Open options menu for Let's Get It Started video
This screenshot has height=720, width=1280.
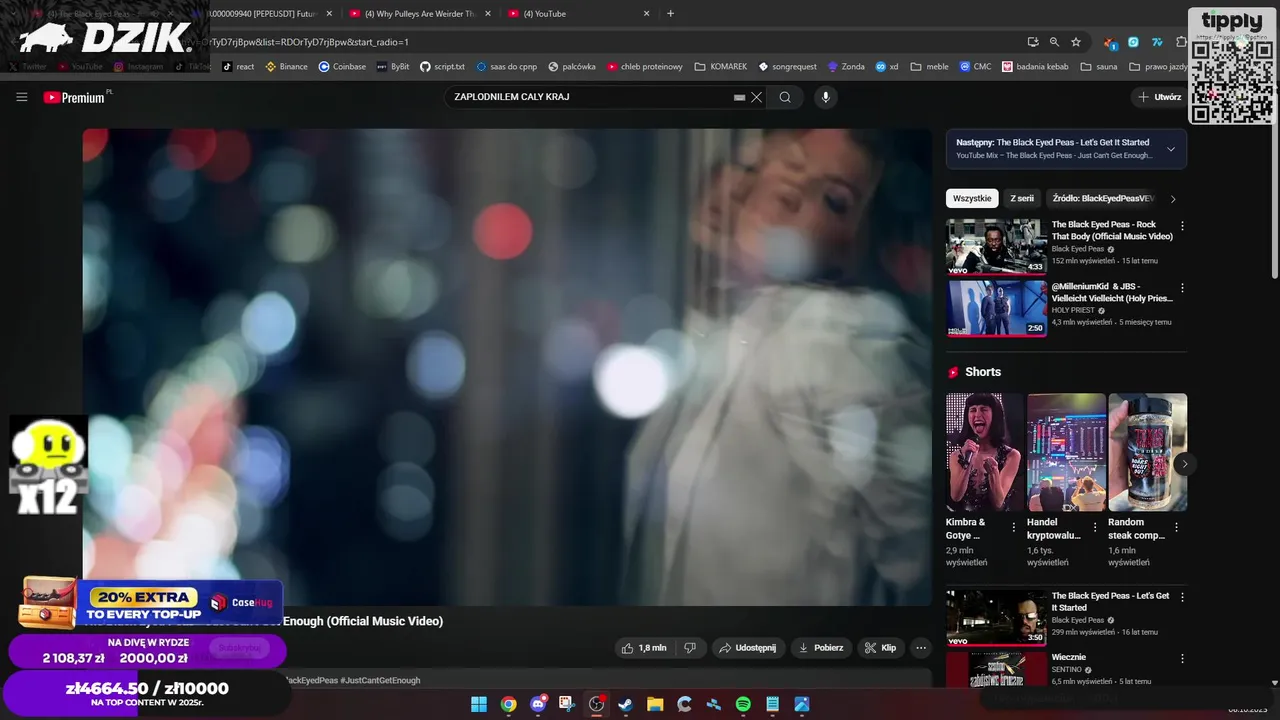[x=1182, y=597]
